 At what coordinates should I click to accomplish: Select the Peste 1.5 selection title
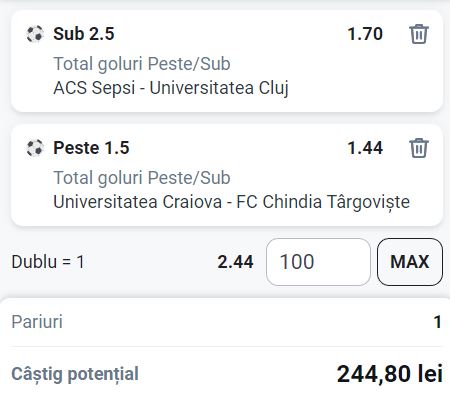91,148
